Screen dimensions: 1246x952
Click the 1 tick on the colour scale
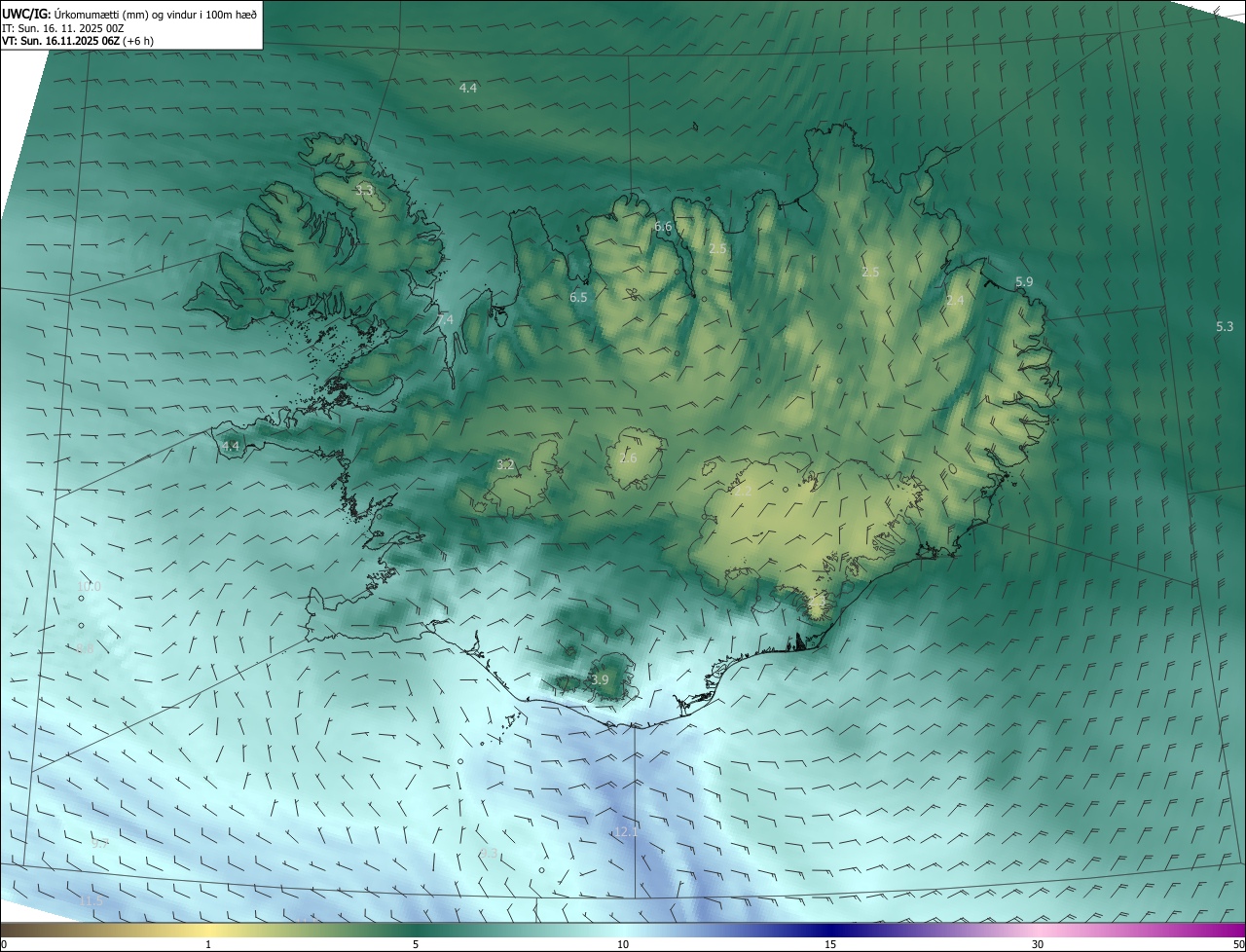click(208, 944)
